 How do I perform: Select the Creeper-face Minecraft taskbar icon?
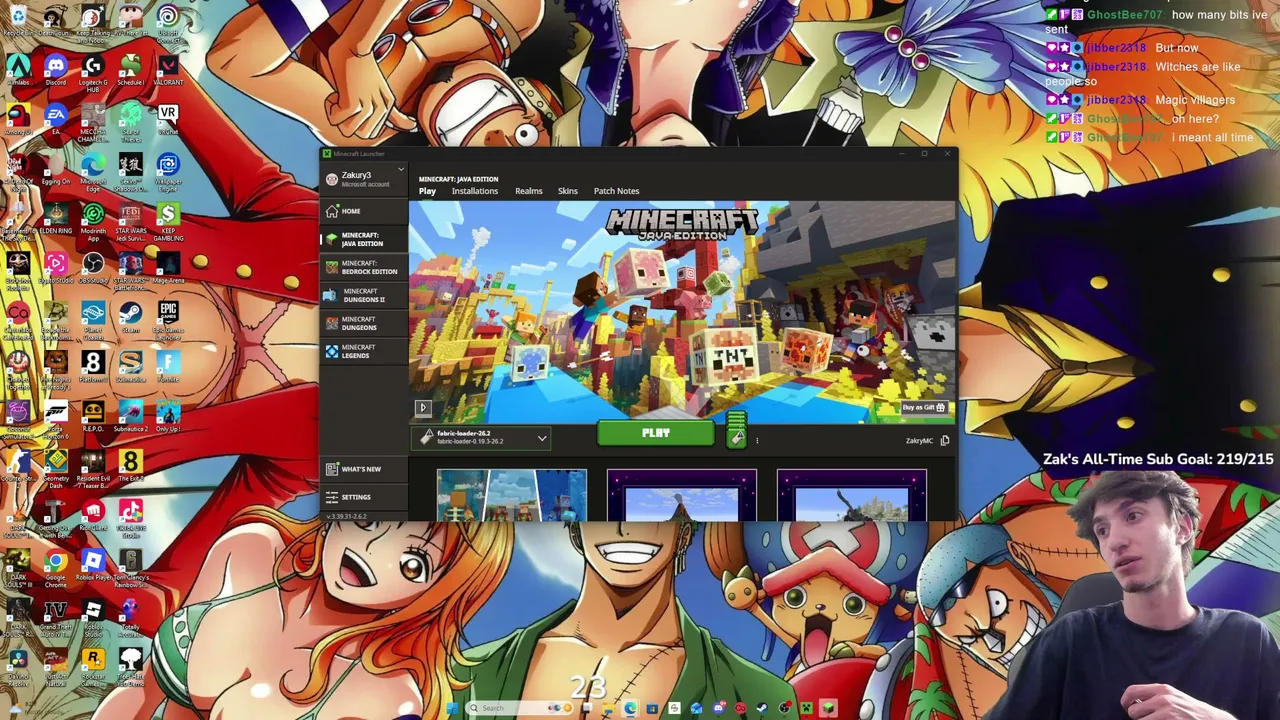tap(806, 709)
